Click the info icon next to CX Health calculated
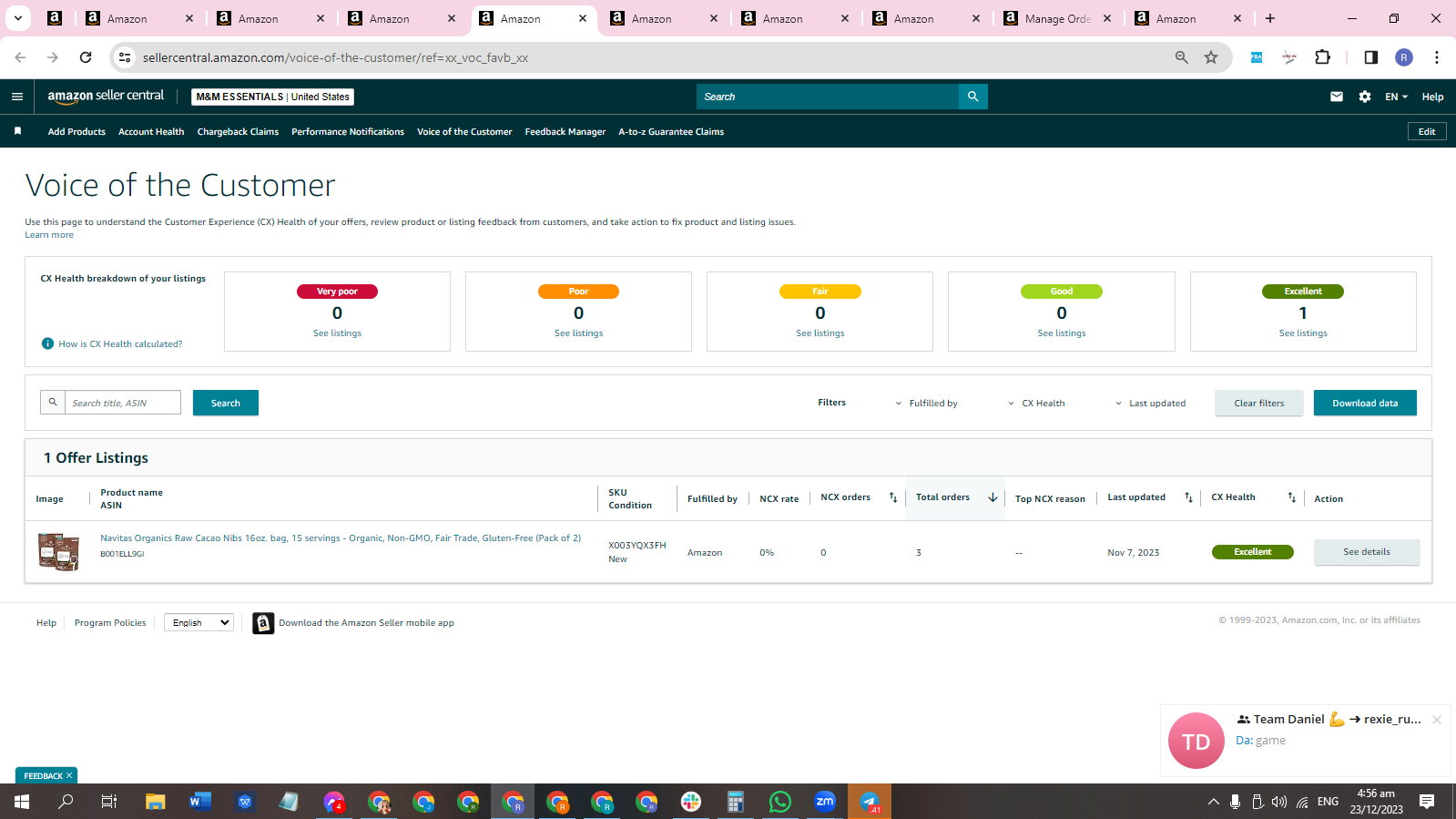 click(47, 343)
